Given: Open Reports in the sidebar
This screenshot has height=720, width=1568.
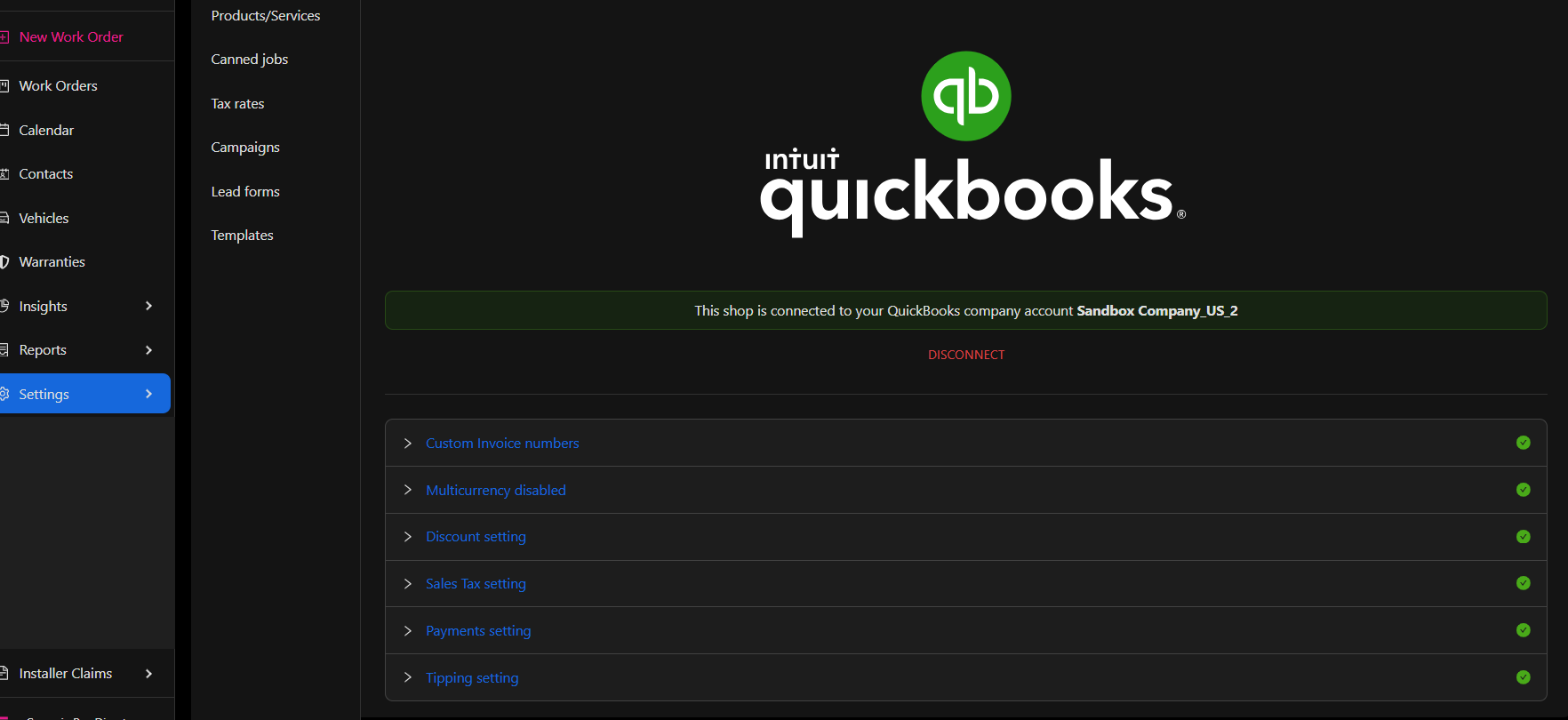Looking at the screenshot, I should 43,350.
